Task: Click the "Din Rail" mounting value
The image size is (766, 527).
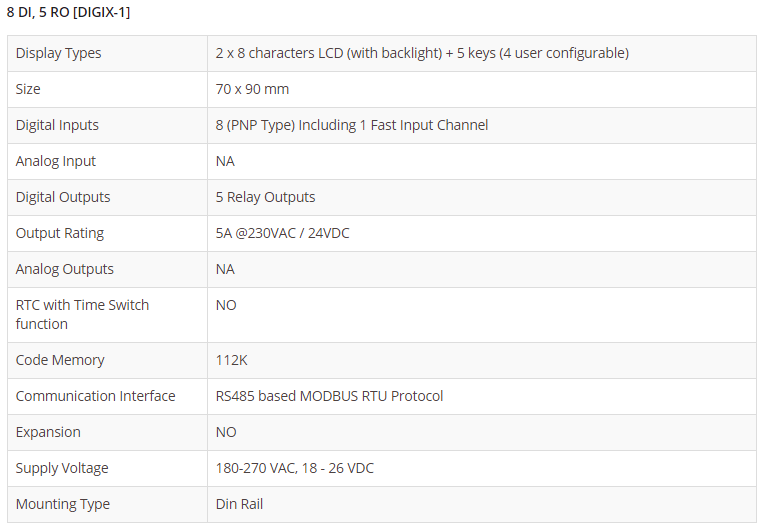Action: click(239, 504)
